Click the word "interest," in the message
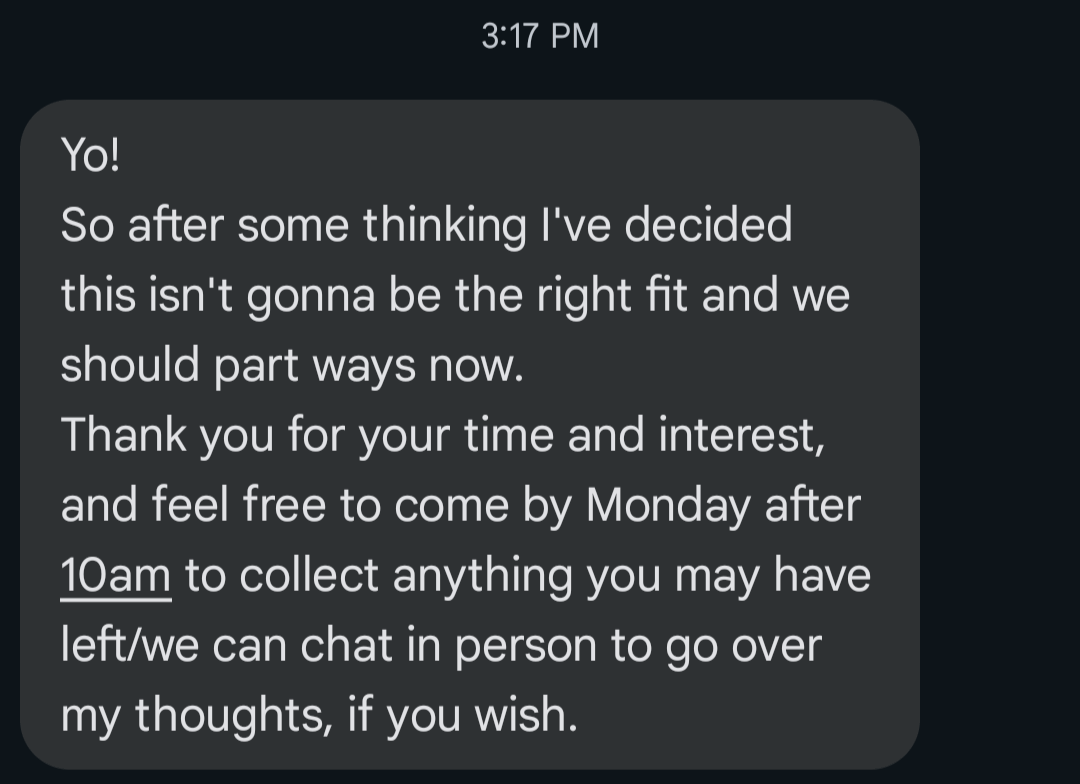The width and height of the screenshot is (1080, 784). point(742,436)
